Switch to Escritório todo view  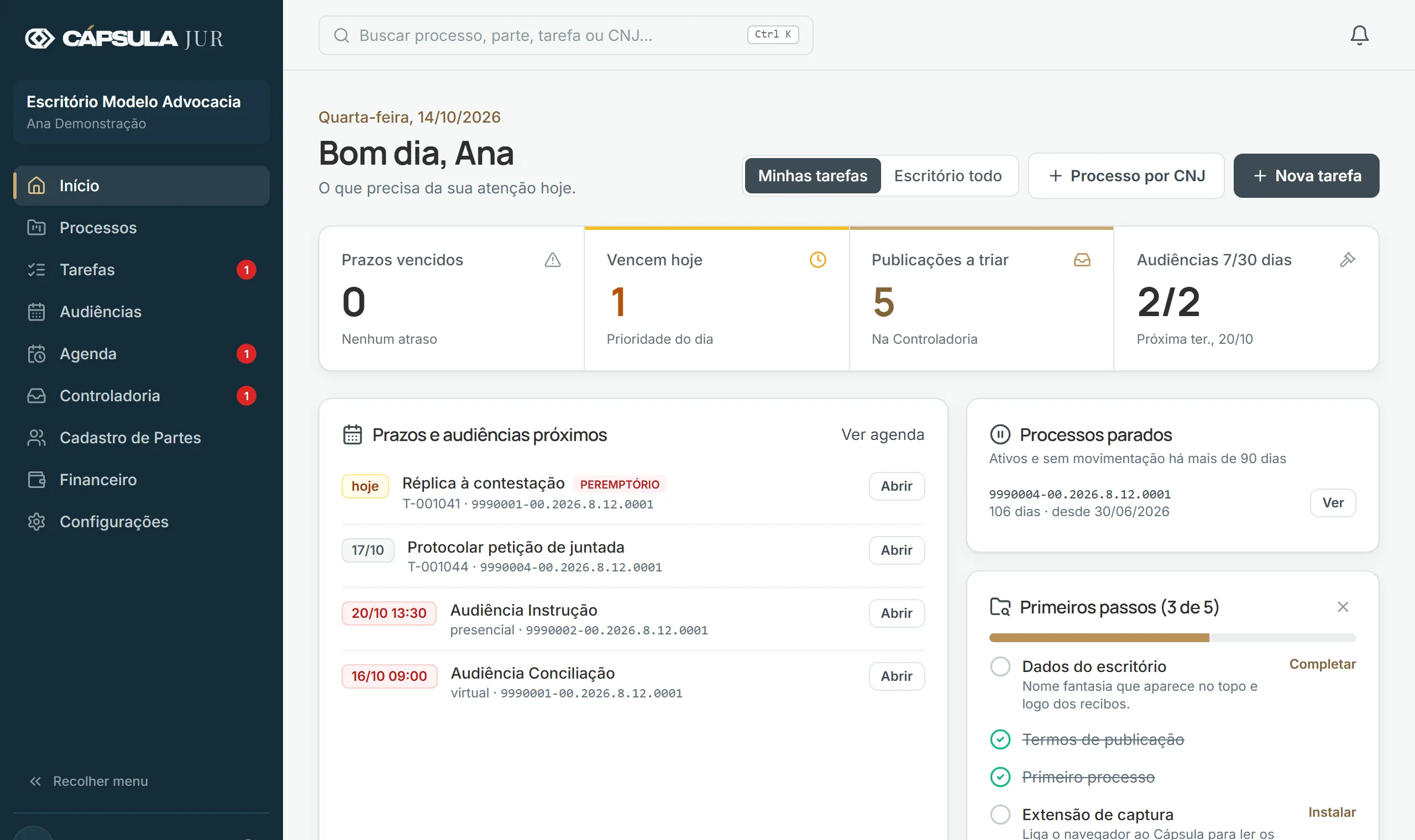pyautogui.click(x=947, y=176)
